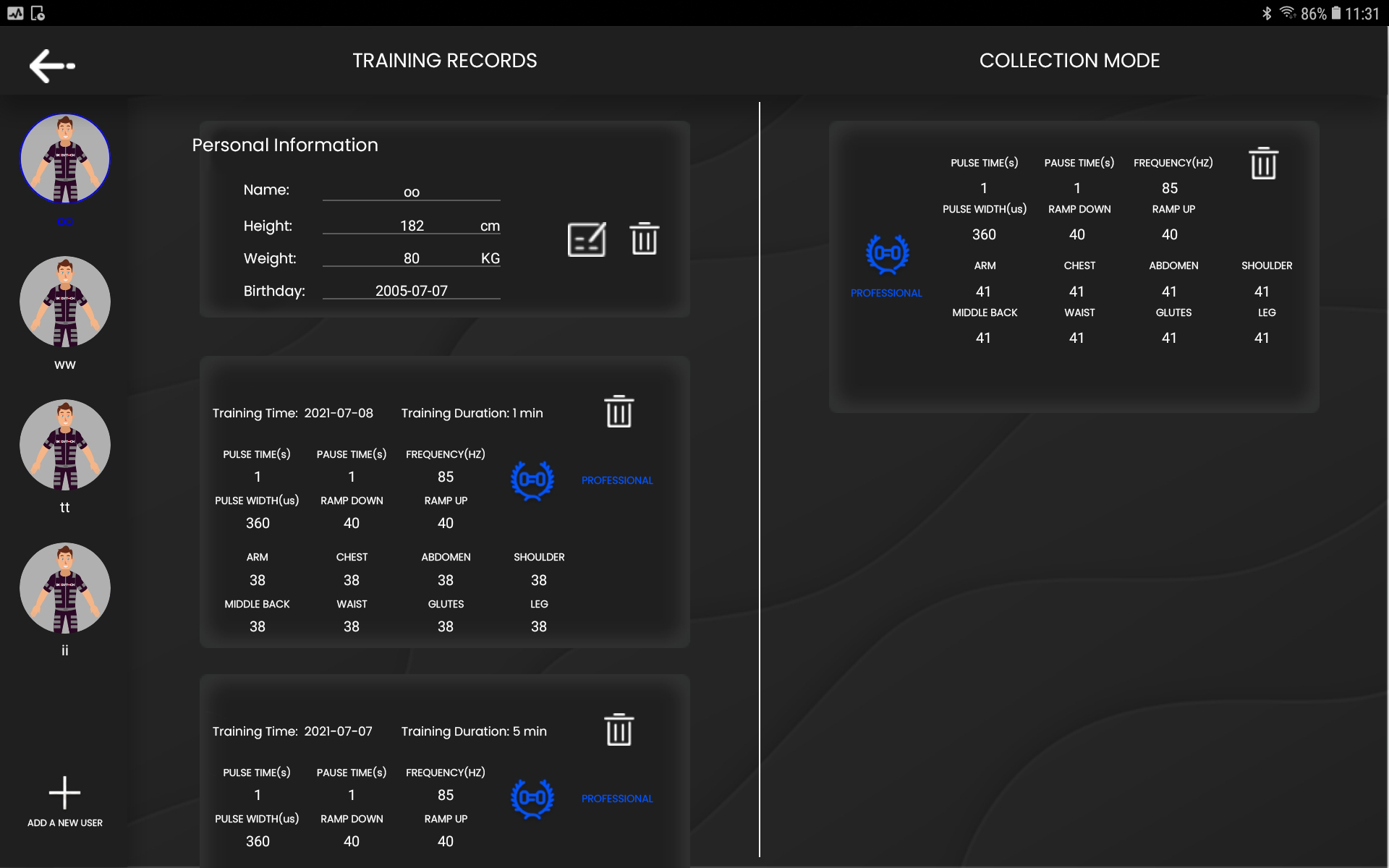Screen dimensions: 1389x868
Task: Click the Professional dumbbell icon in collection mode
Action: coord(887,254)
